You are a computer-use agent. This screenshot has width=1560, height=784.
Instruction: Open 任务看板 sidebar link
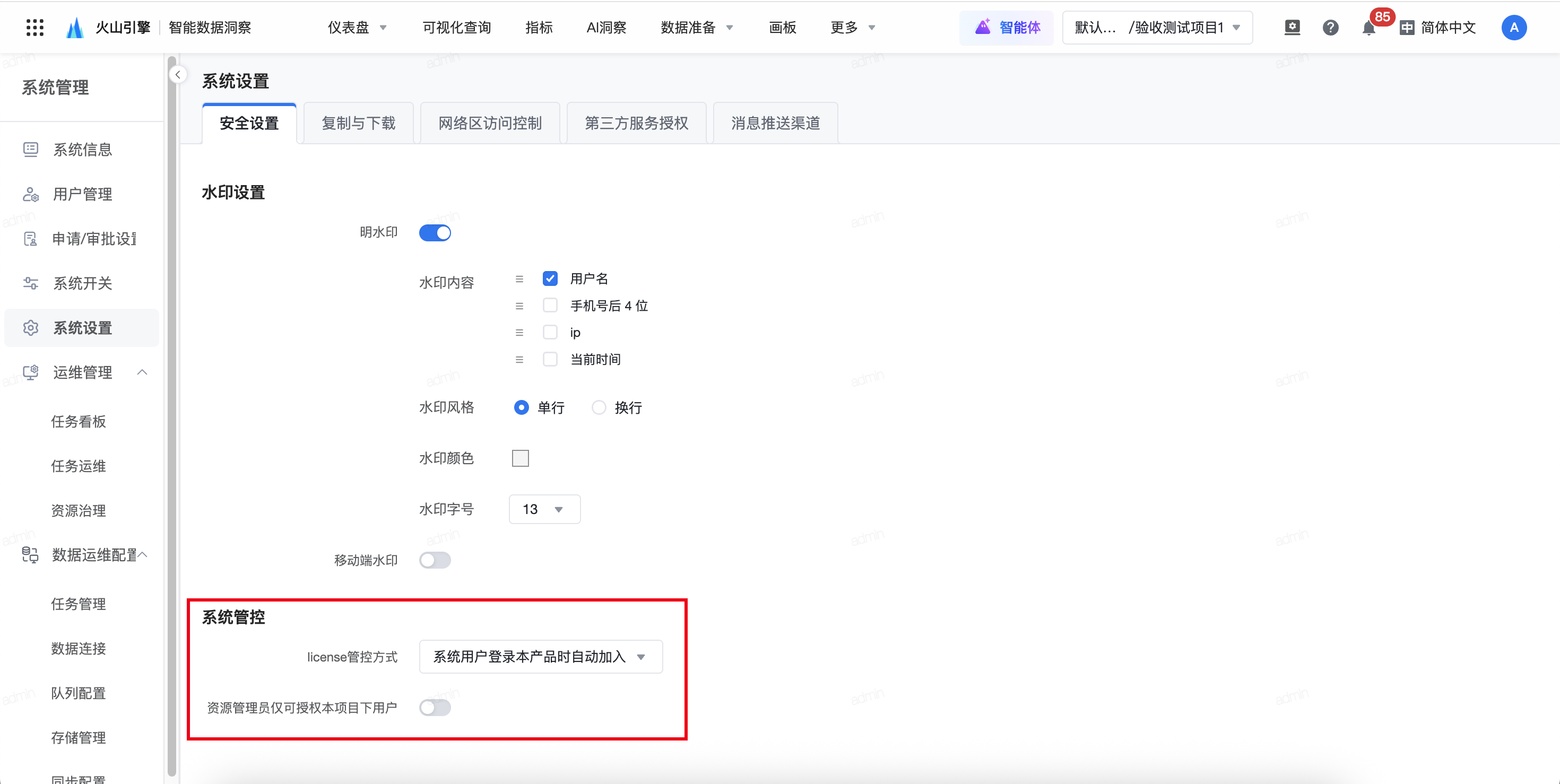click(79, 422)
